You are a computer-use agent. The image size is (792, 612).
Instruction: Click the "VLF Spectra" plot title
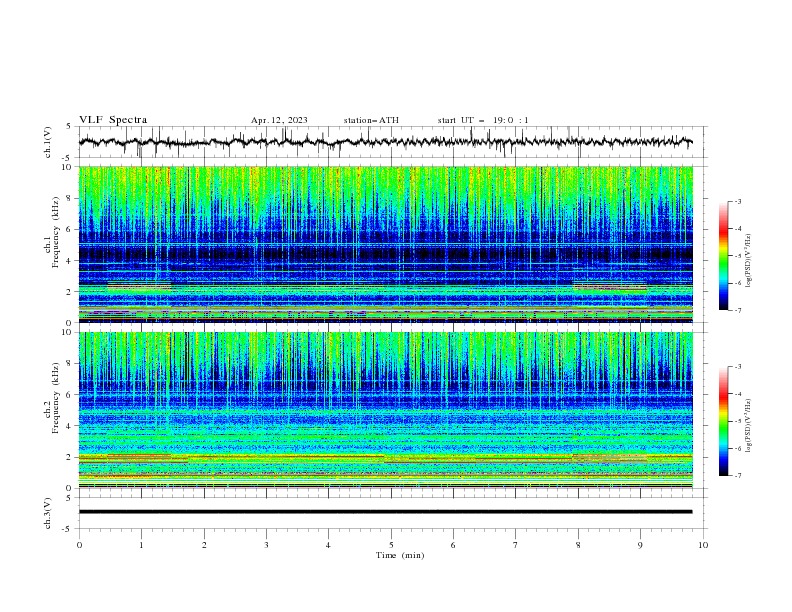point(113,120)
